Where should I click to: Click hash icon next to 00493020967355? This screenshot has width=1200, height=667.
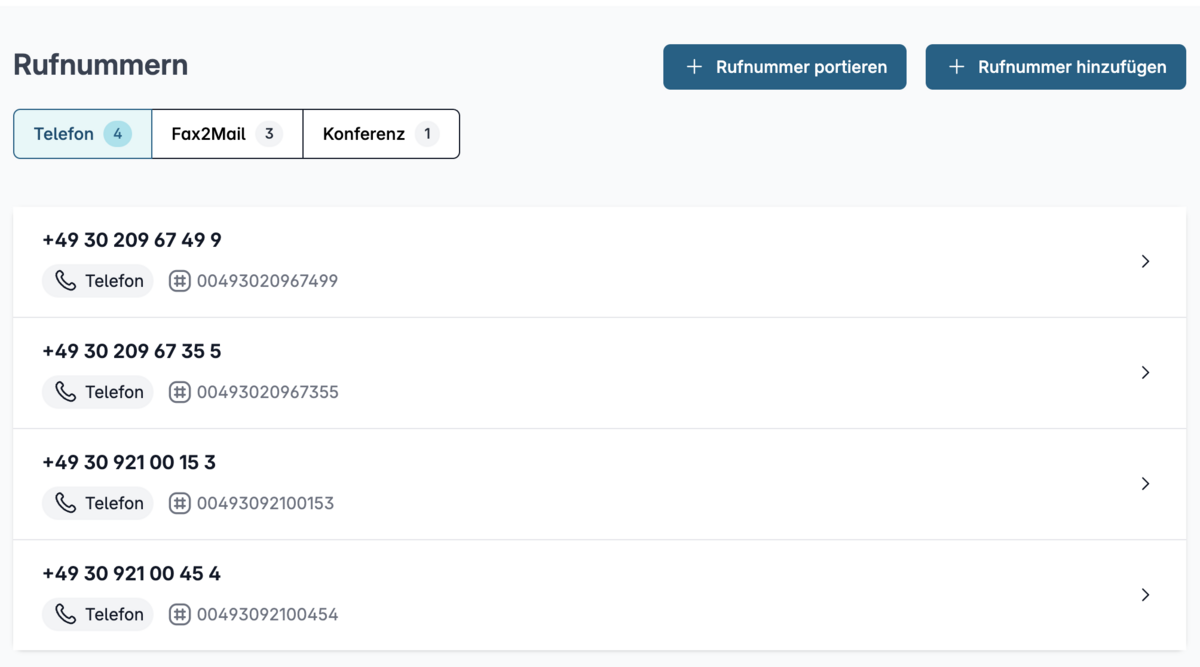(x=179, y=392)
